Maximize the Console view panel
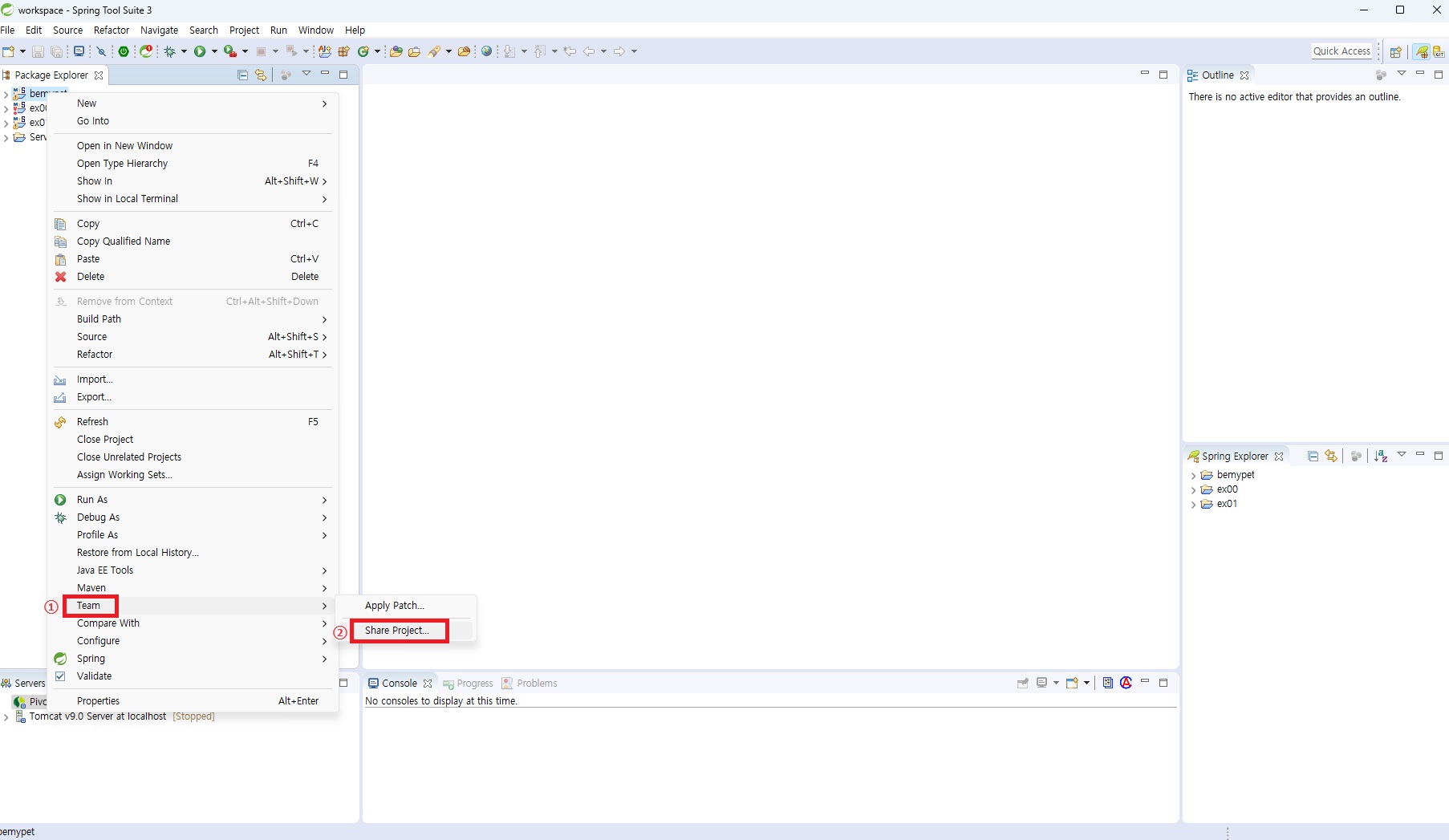This screenshot has height=840, width=1449. [x=1163, y=683]
